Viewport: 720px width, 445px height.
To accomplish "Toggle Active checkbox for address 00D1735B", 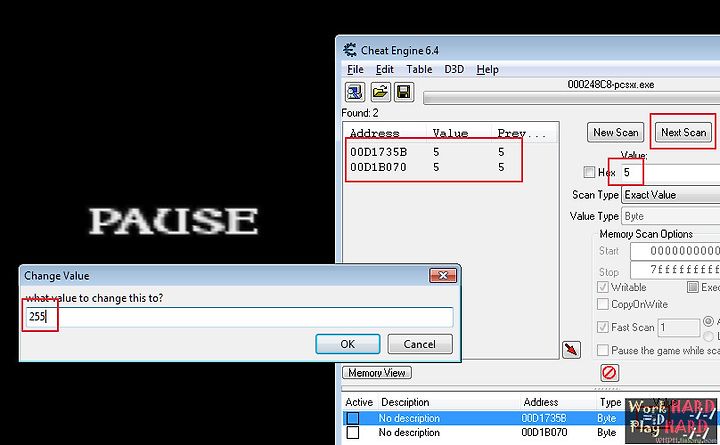I will [x=353, y=418].
